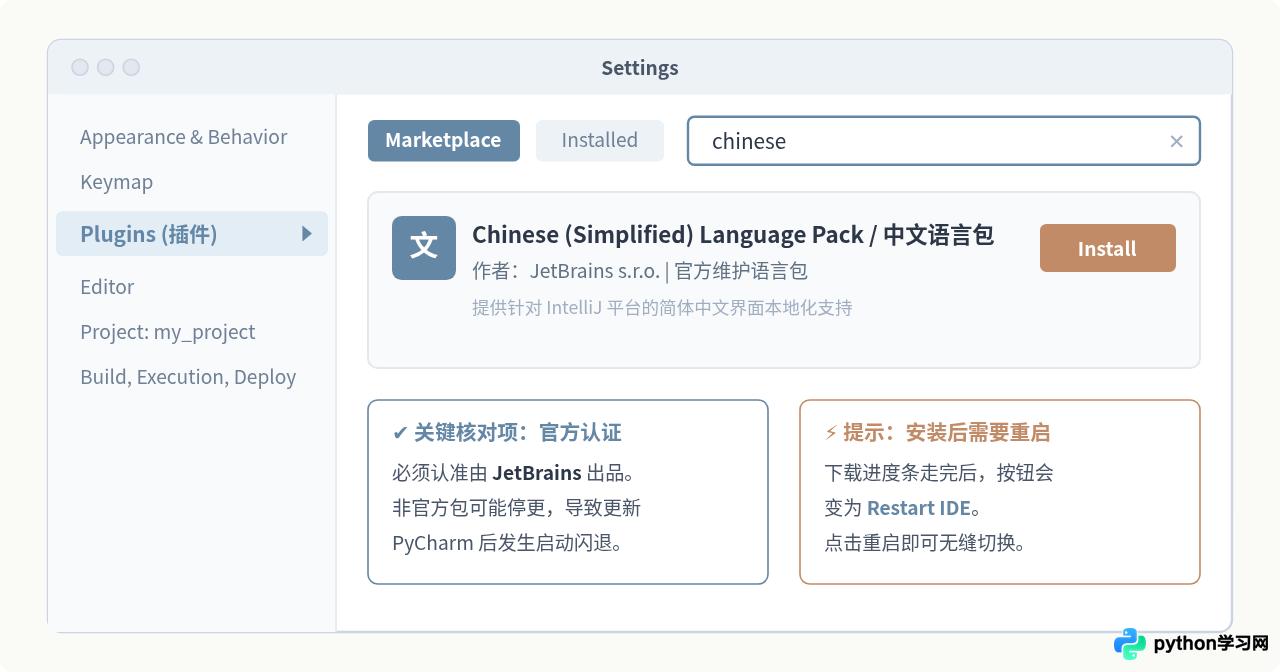Viewport: 1280px width, 672px height.
Task: Select Plugins (插件) in the sidebar
Action: 192,234
